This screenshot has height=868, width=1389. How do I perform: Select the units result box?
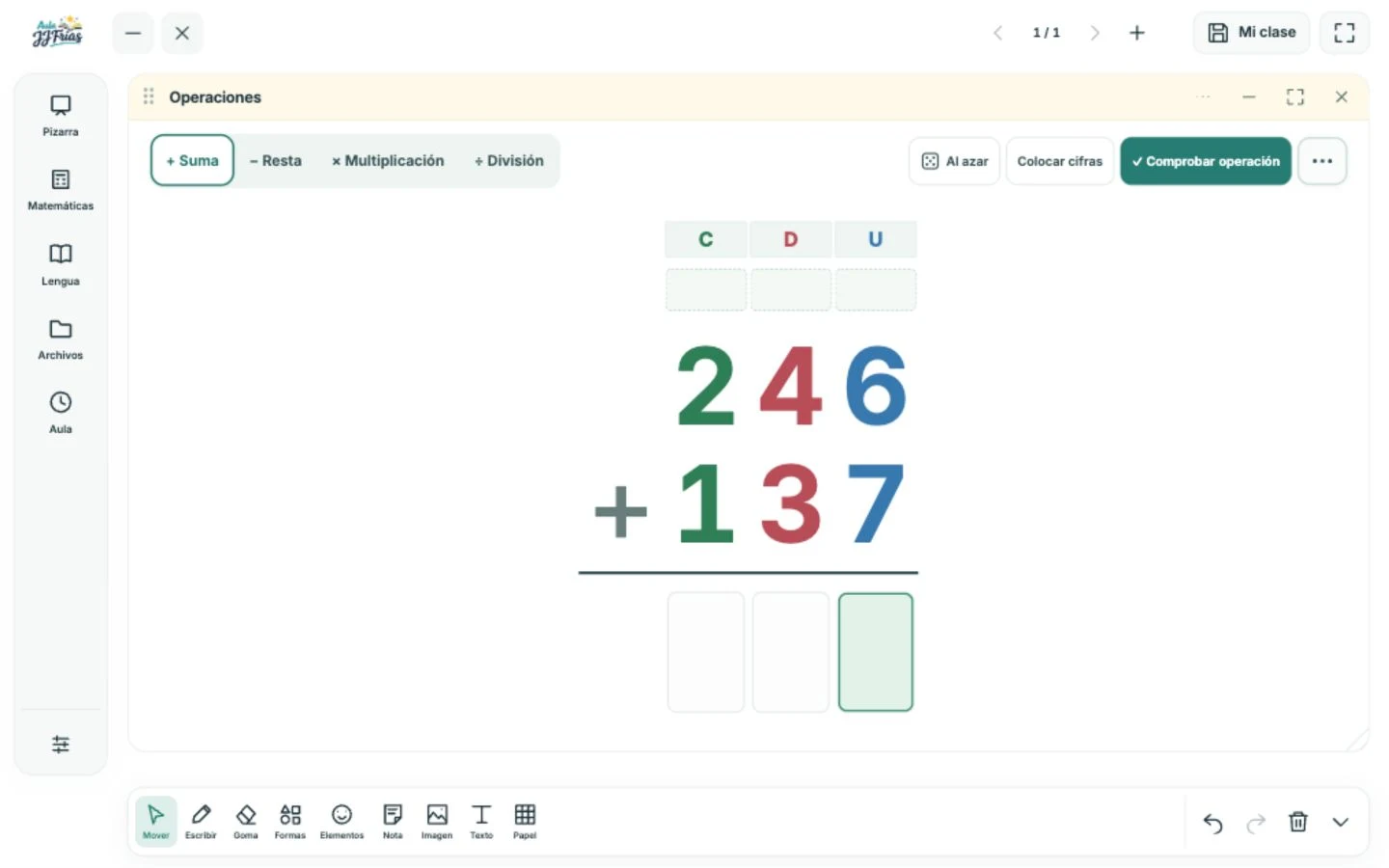(x=876, y=652)
